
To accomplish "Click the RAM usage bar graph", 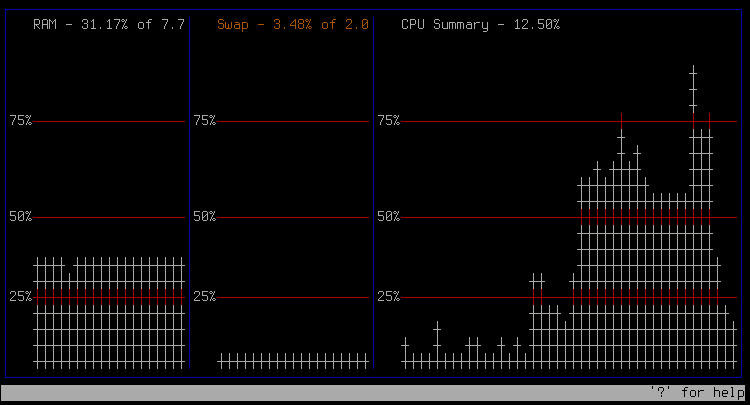I will (109, 313).
